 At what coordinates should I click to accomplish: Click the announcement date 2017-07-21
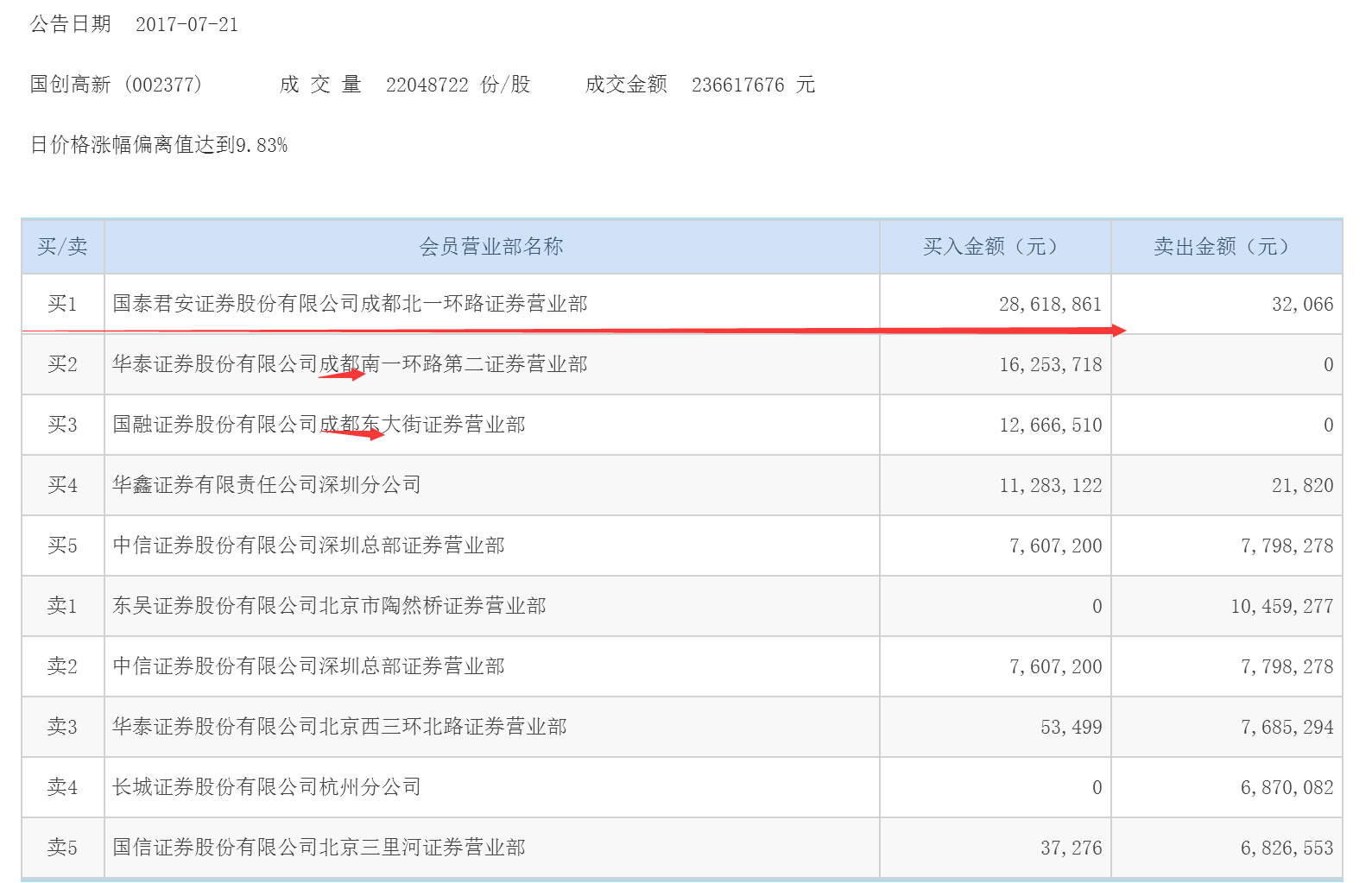(187, 24)
